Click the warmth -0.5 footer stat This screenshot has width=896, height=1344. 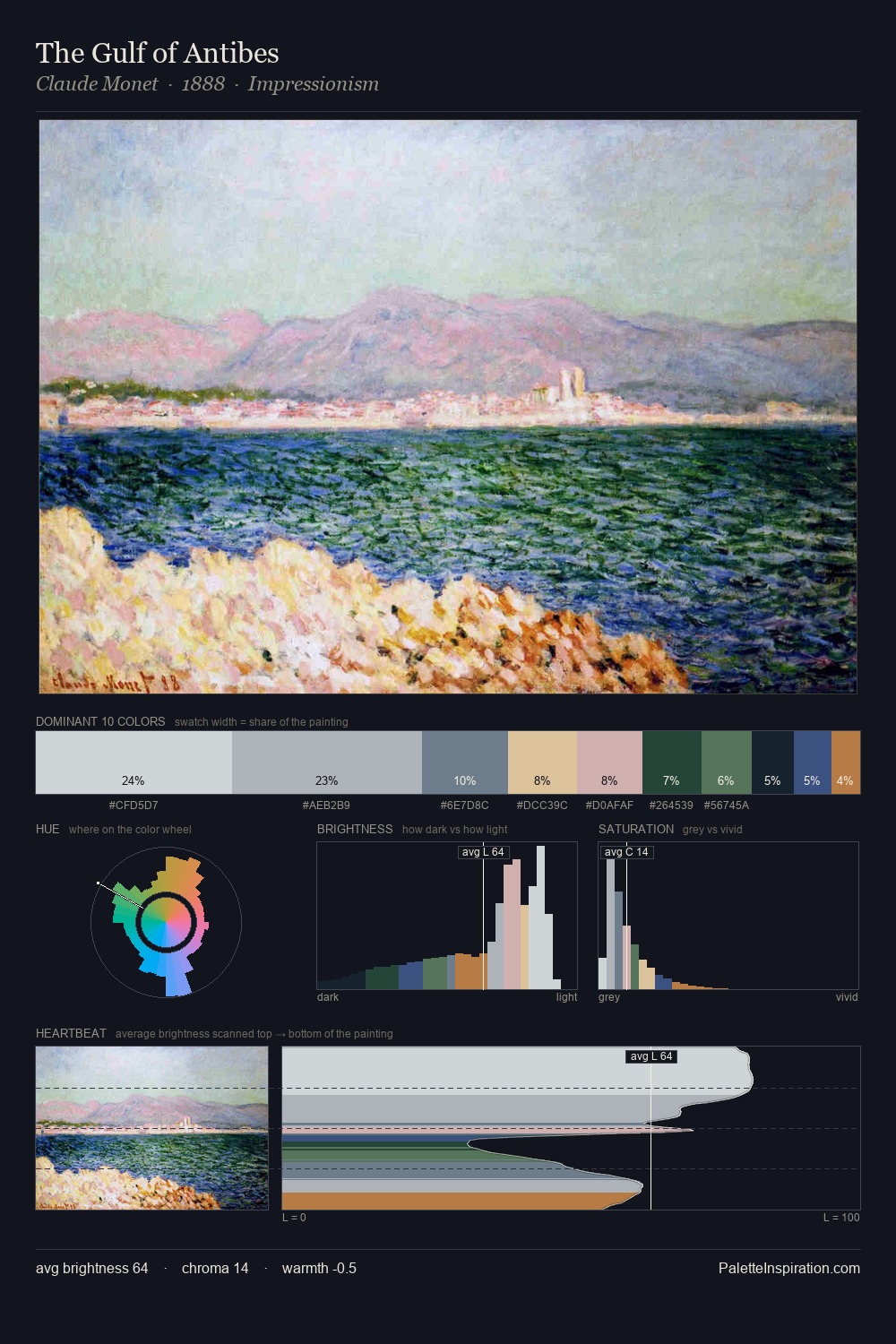tap(319, 1268)
